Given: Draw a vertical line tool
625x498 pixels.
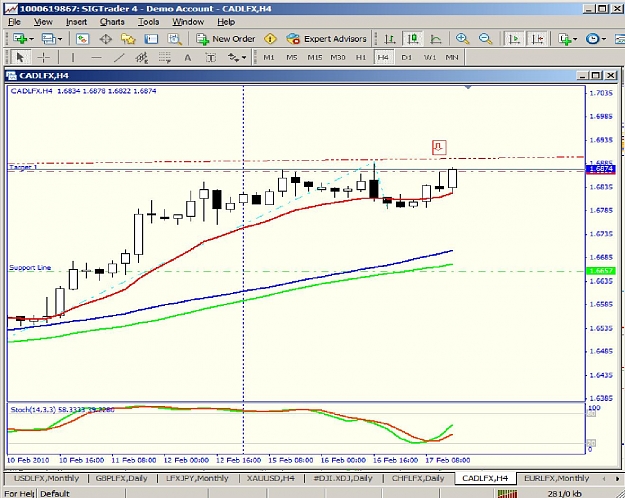Looking at the screenshot, I should (x=73, y=57).
